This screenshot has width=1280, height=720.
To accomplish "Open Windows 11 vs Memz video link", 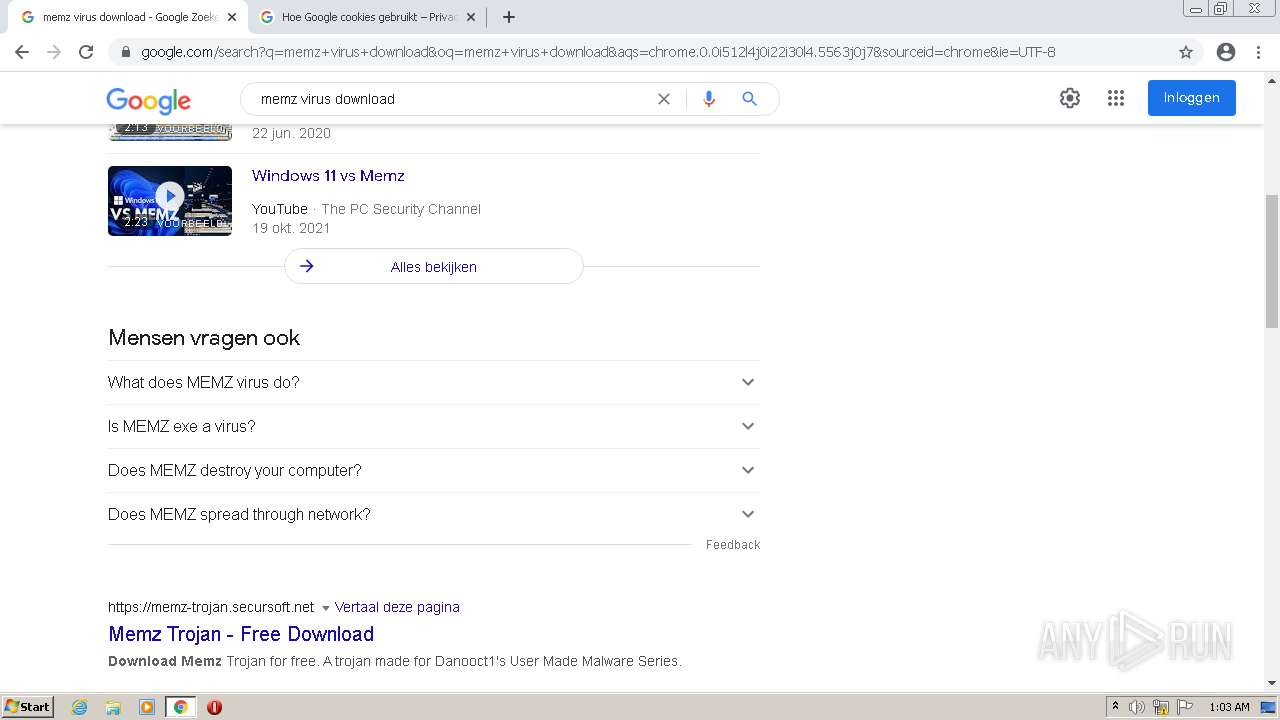I will [328, 176].
